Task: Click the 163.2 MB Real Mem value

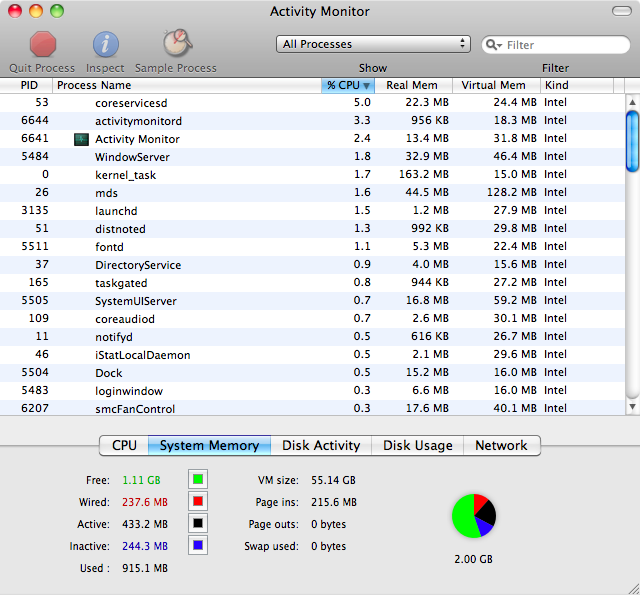Action: (424, 174)
